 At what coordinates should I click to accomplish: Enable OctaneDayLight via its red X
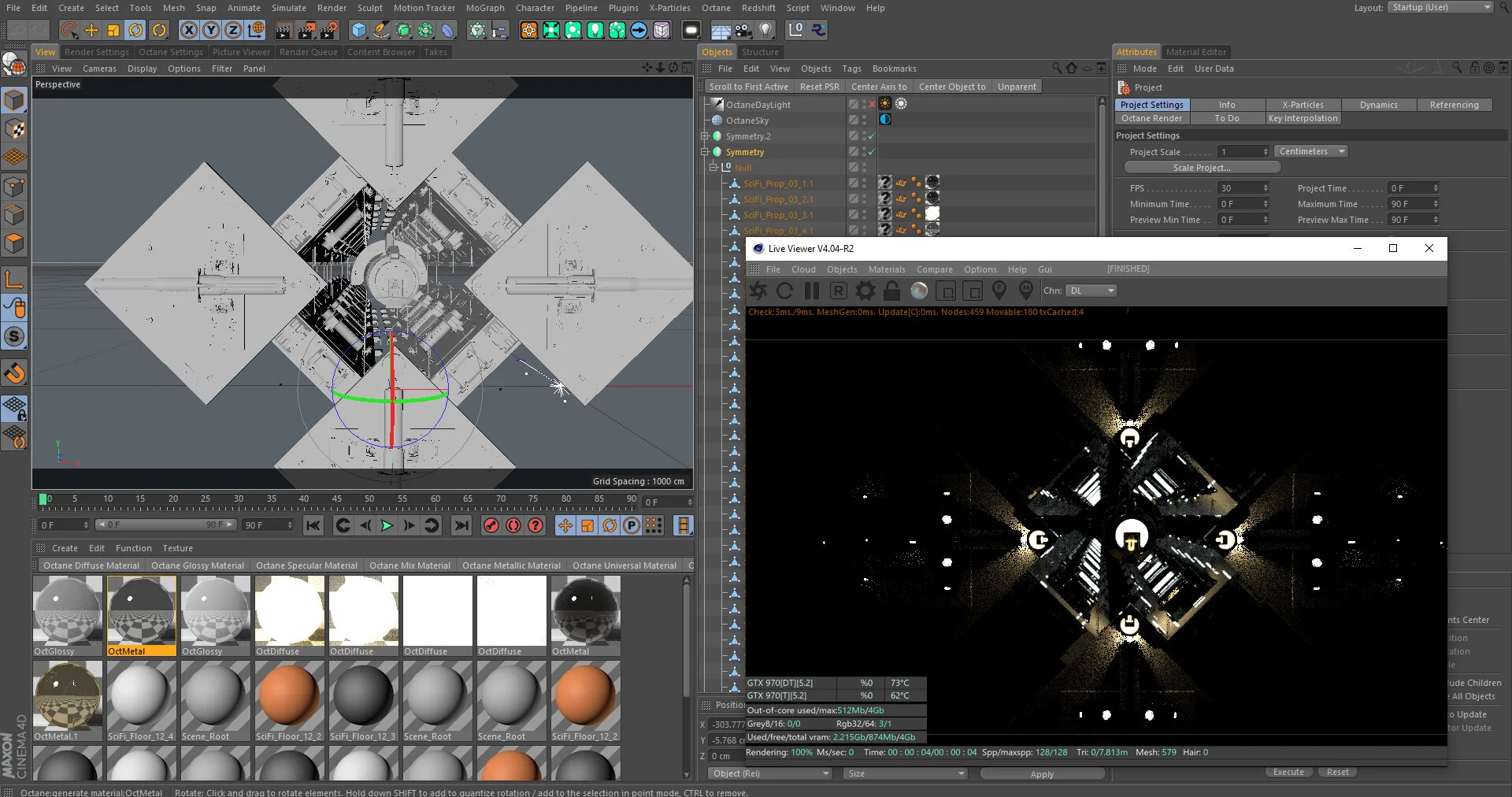point(872,105)
